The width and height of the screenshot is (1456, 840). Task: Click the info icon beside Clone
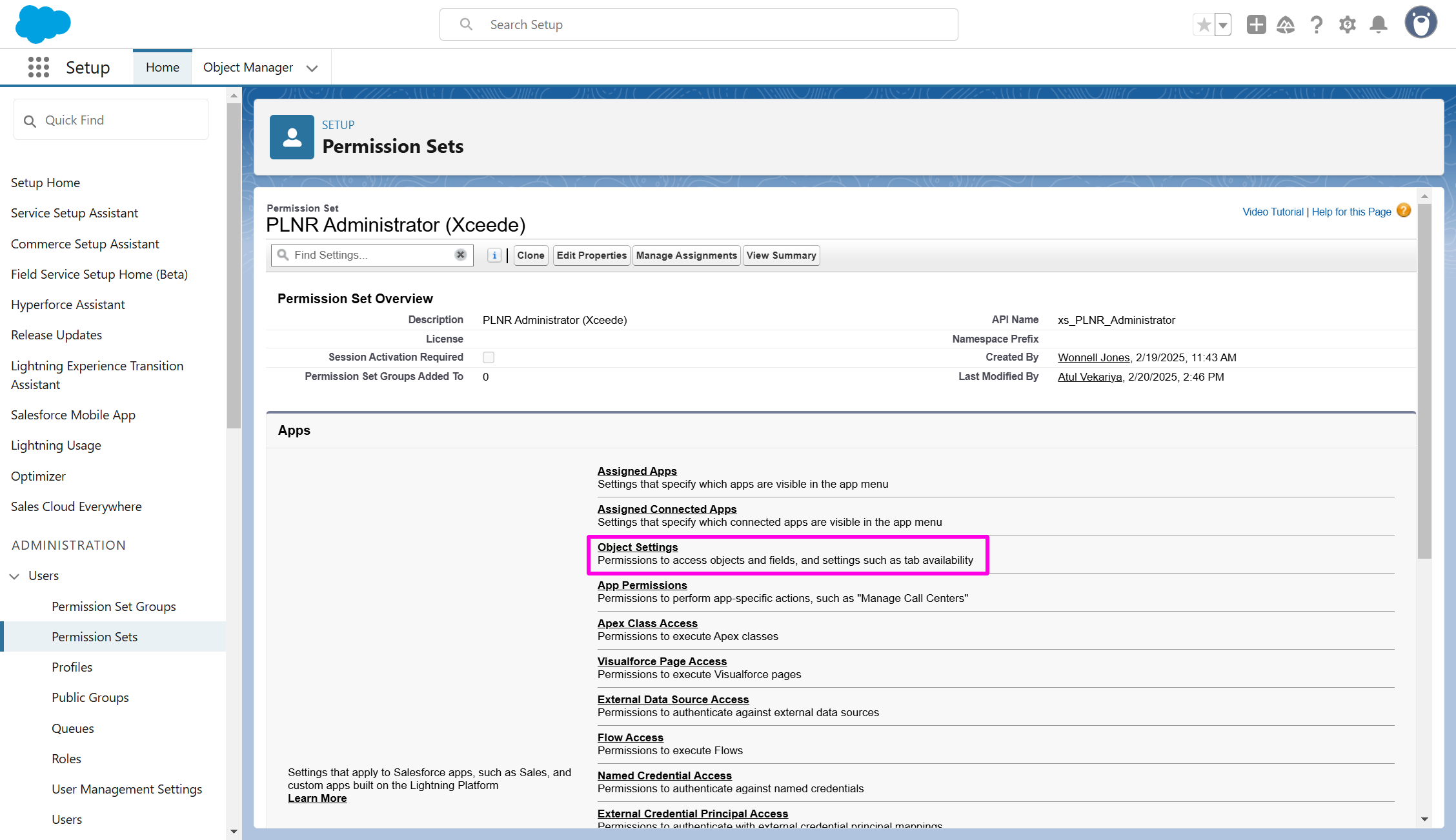tap(494, 255)
